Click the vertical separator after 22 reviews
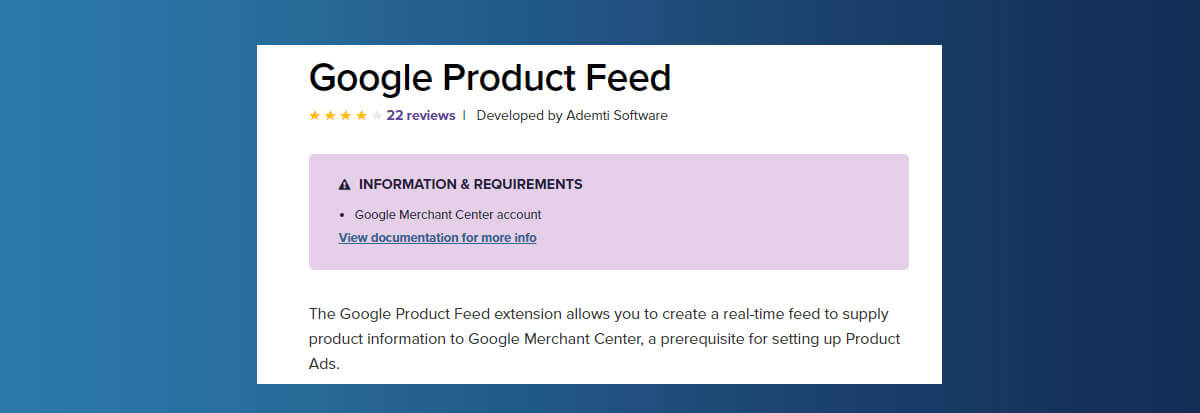 [464, 116]
